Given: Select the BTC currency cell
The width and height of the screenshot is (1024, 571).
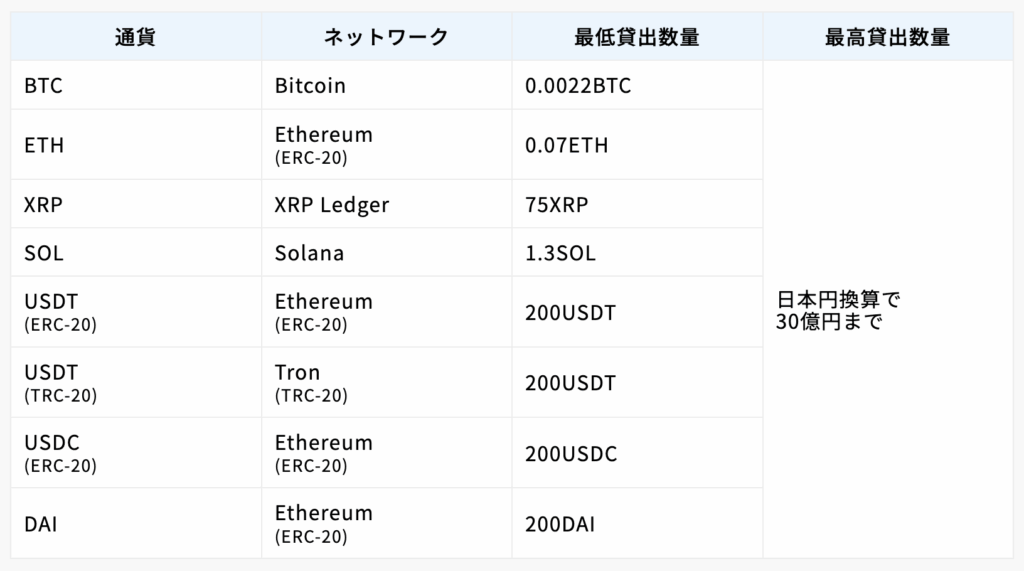Looking at the screenshot, I should click(43, 86).
